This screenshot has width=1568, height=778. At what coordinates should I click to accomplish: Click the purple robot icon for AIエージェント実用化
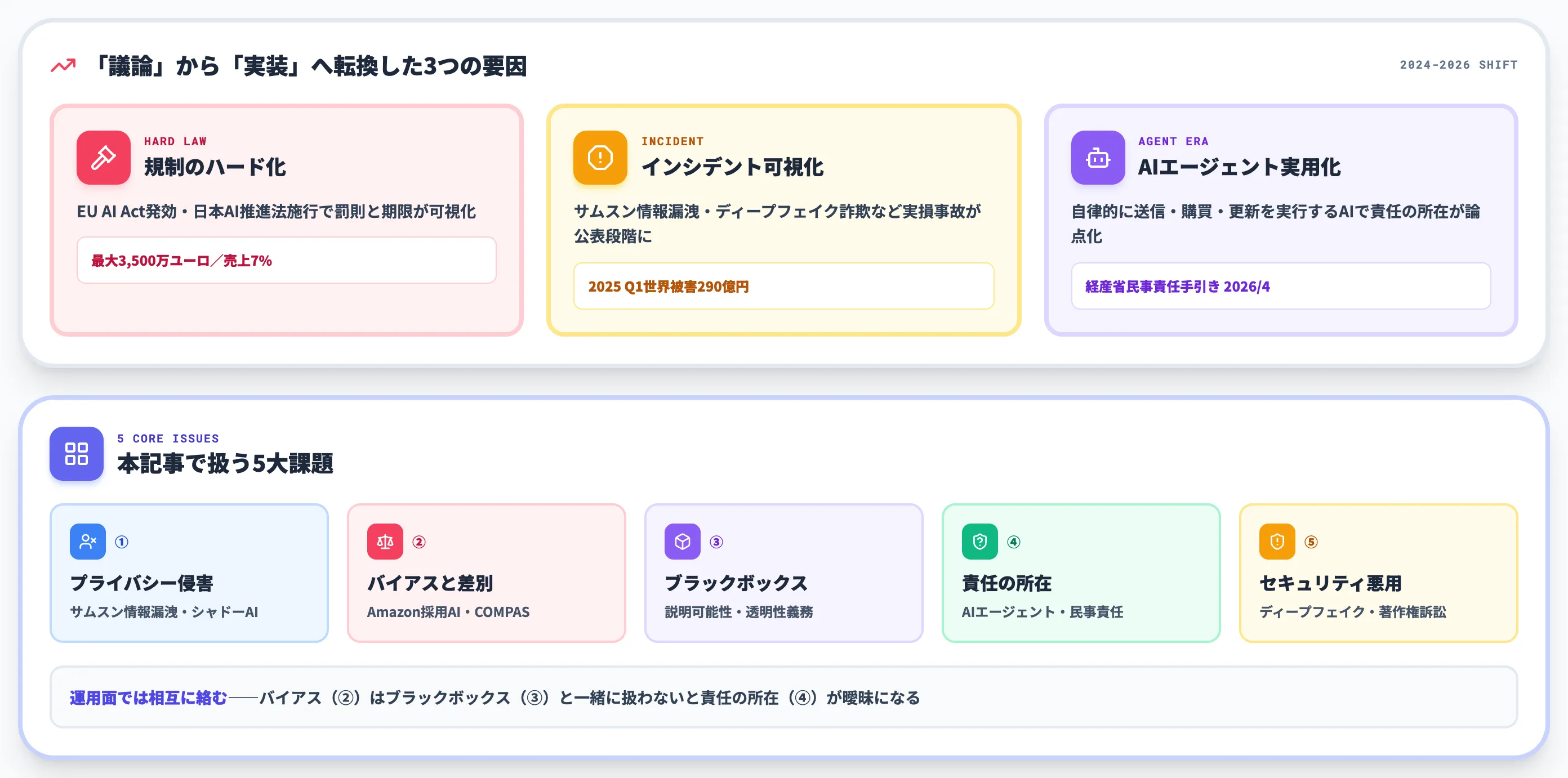pyautogui.click(x=1098, y=158)
